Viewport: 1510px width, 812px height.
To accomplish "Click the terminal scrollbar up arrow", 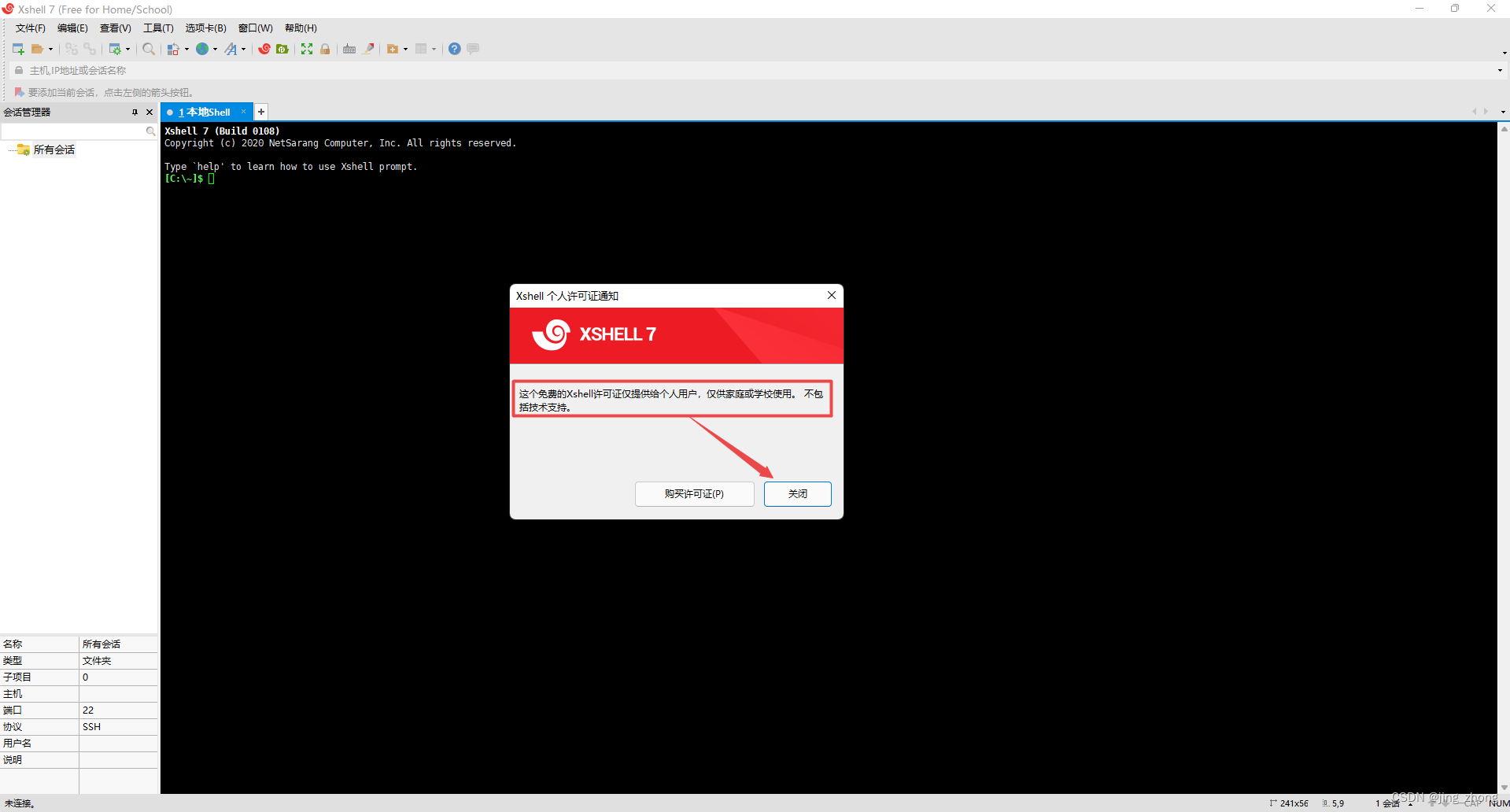I will pos(1504,128).
